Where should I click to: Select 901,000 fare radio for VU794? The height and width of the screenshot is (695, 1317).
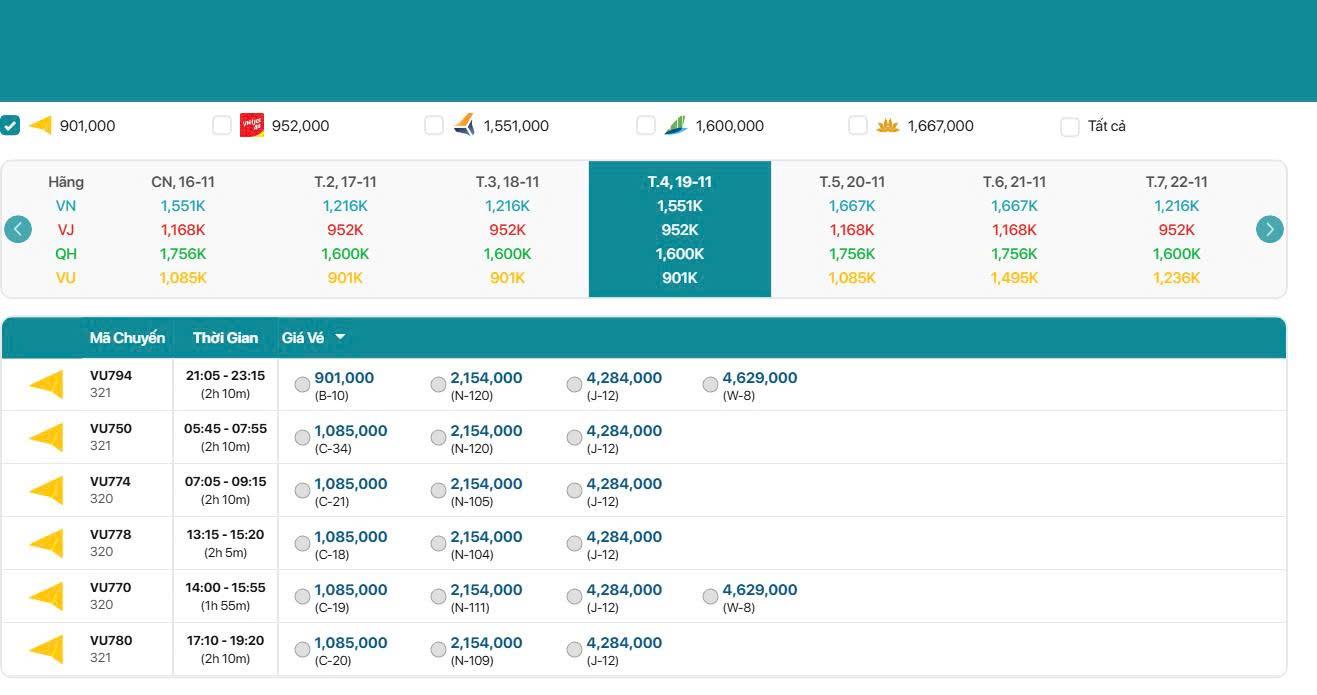[302, 384]
